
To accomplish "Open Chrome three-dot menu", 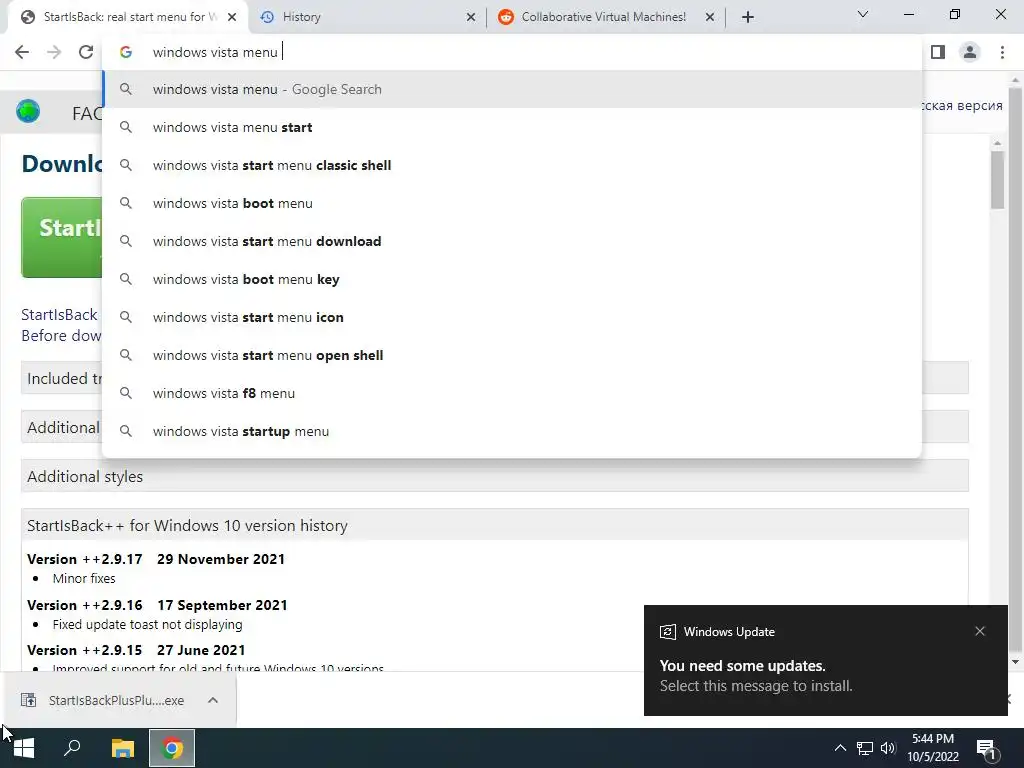I will pyautogui.click(x=1002, y=52).
